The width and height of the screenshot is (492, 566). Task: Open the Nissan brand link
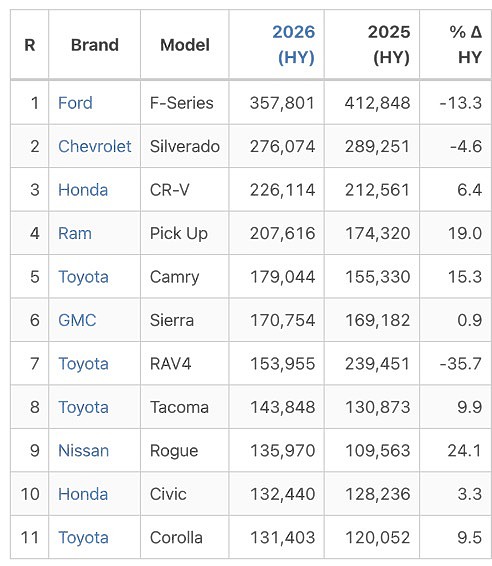click(x=83, y=450)
